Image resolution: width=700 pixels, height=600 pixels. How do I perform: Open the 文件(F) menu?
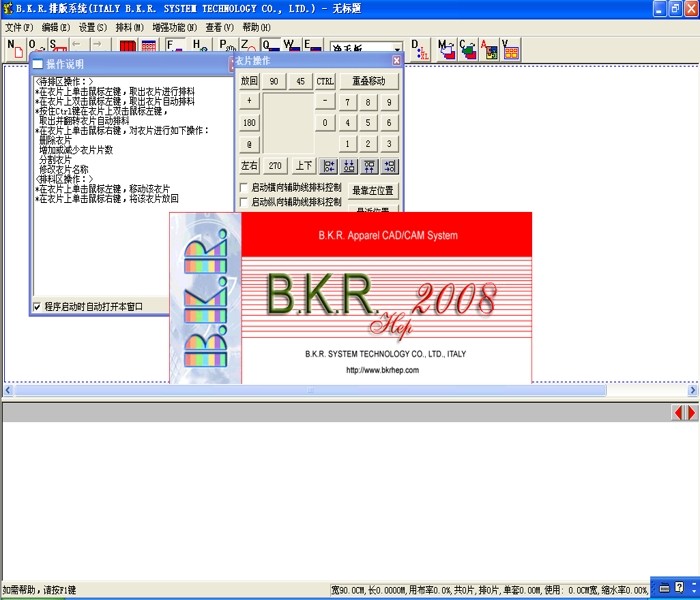click(19, 28)
